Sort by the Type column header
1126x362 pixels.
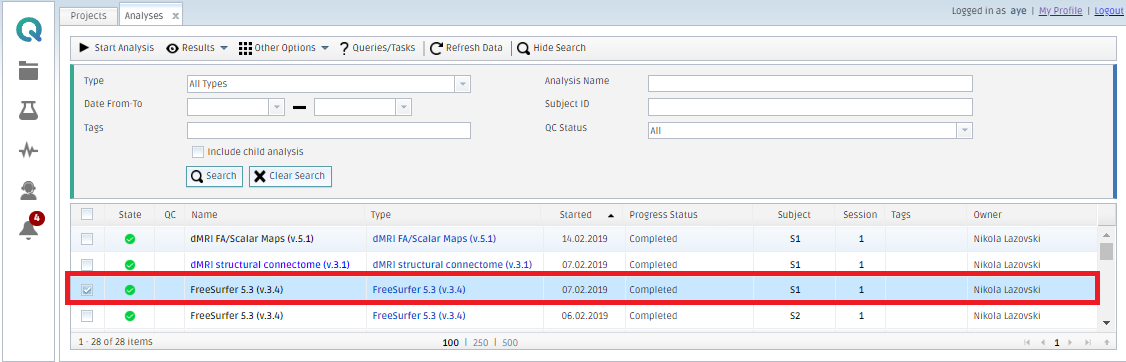tap(381, 215)
